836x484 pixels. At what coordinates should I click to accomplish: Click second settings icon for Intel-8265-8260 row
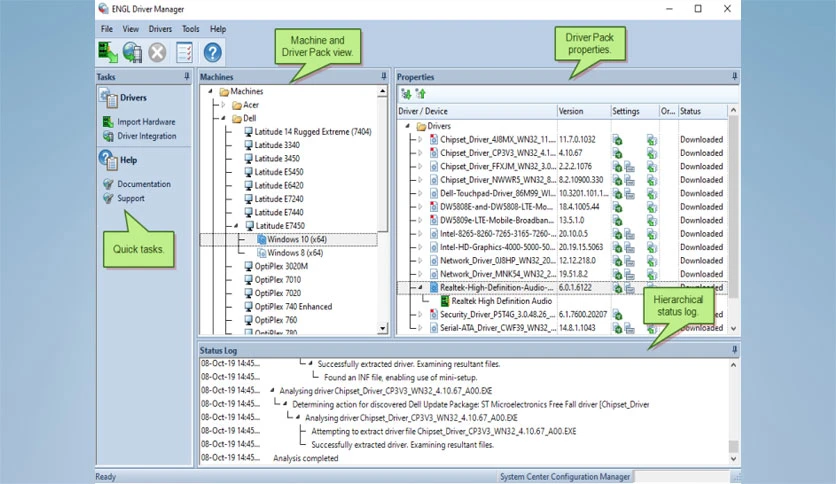tap(630, 234)
